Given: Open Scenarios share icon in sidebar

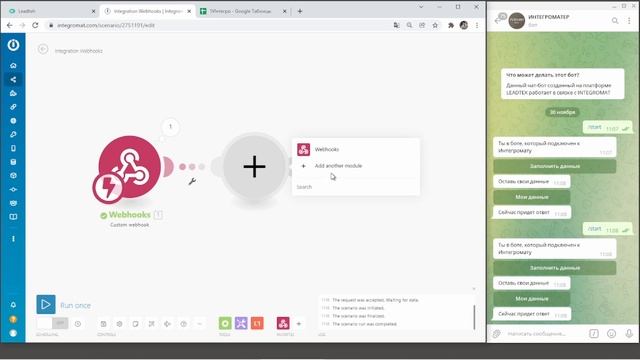Looking at the screenshot, I should [13, 79].
